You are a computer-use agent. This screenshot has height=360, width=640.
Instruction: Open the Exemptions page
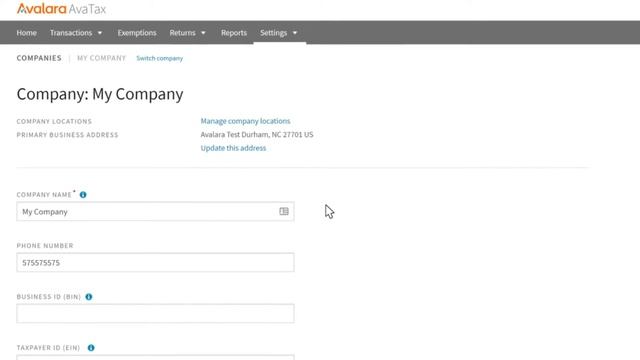pyautogui.click(x=137, y=33)
